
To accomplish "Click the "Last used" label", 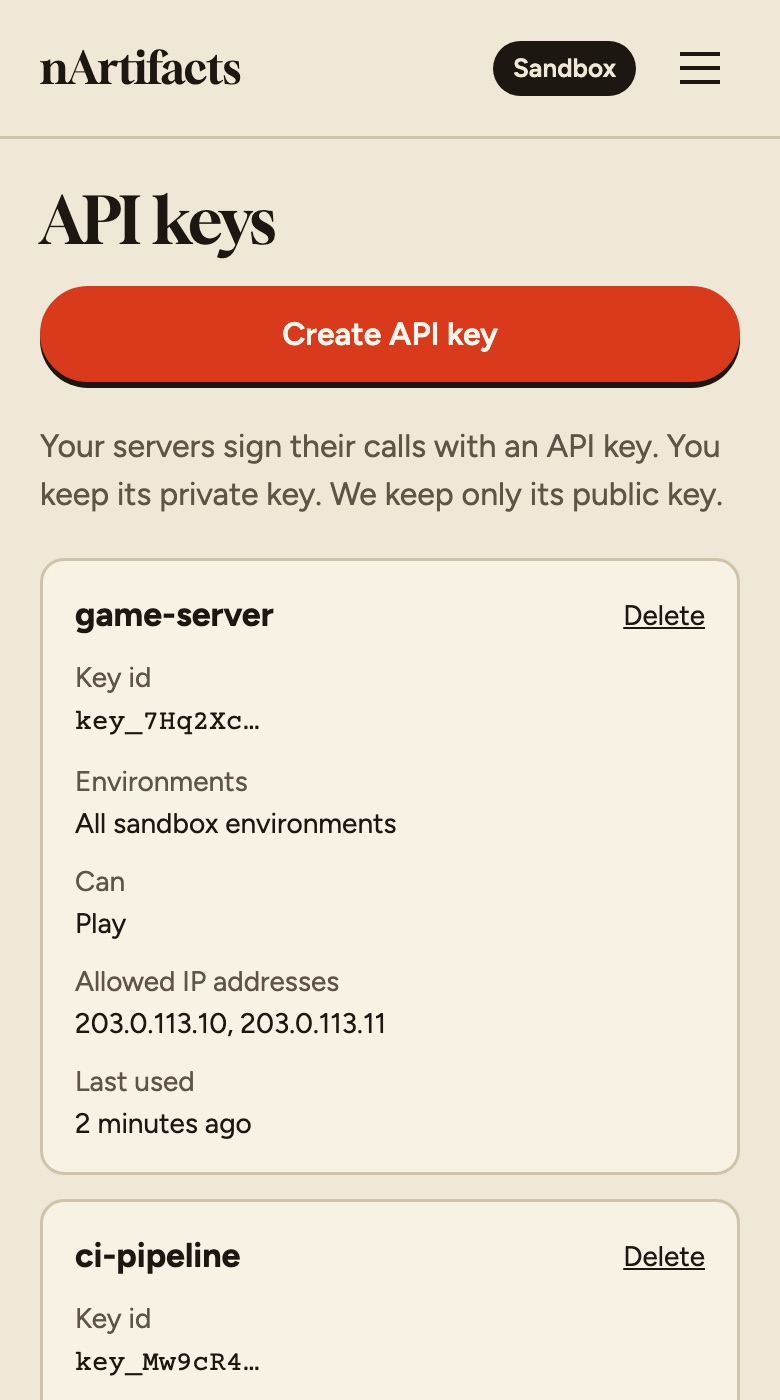I will point(135,1082).
